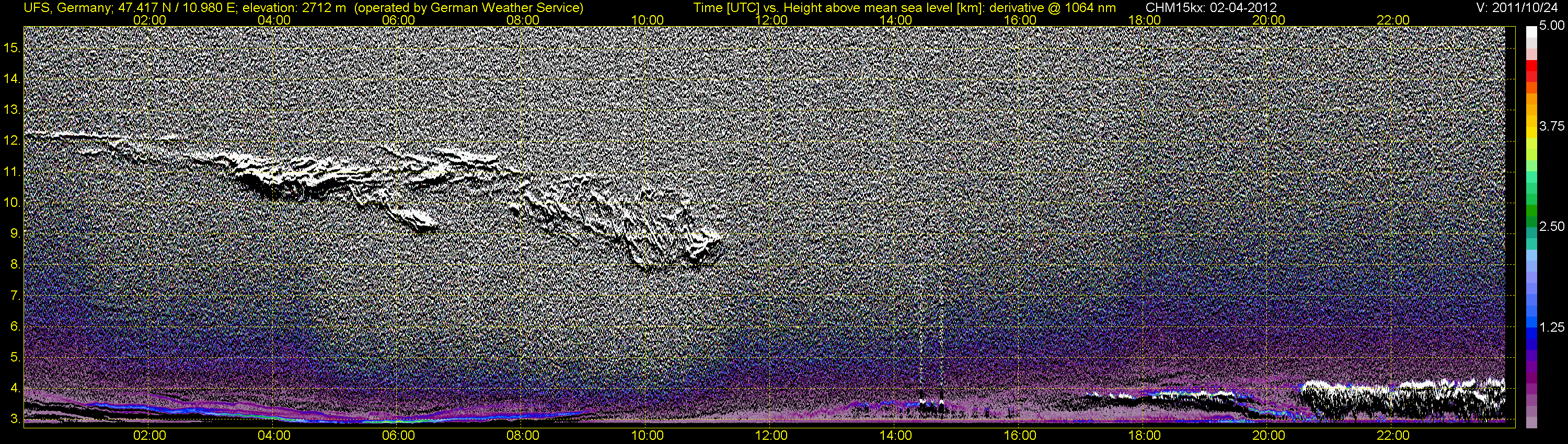Click the 13. km height axis label
1568x444 pixels.
point(13,110)
